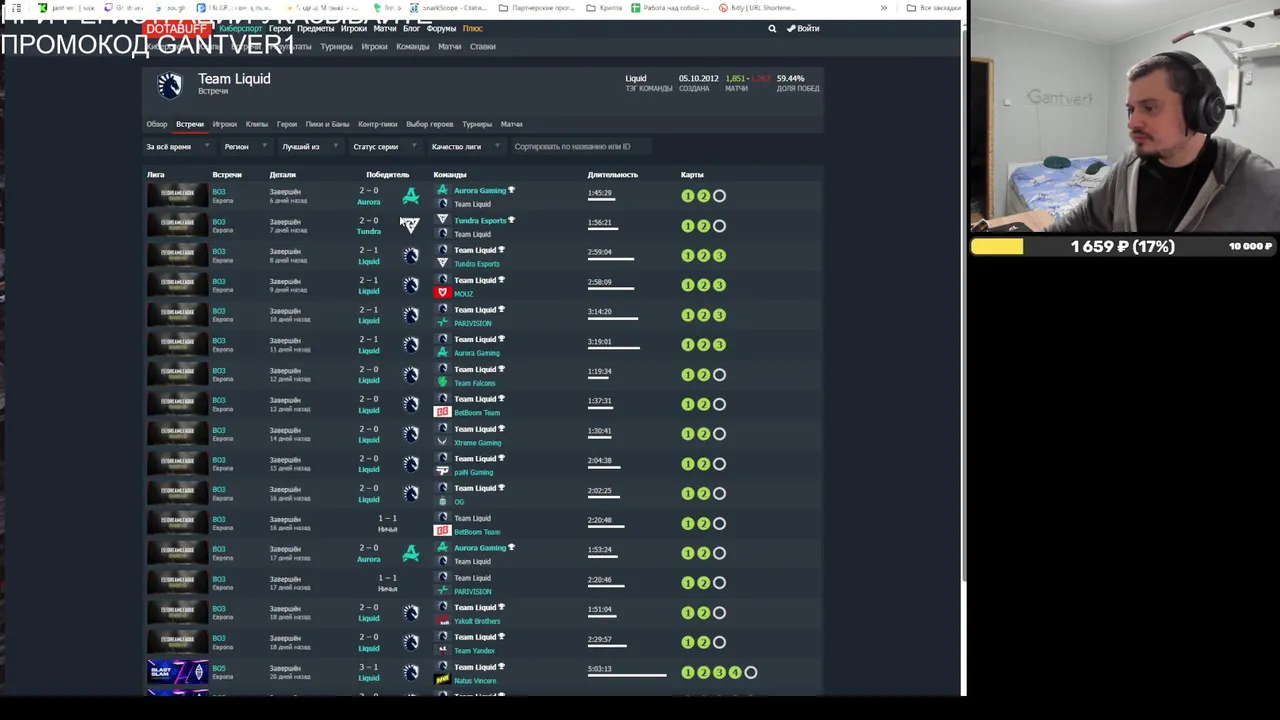Open browser bookmarks overflow chevron
1280x720 pixels.
point(884,8)
